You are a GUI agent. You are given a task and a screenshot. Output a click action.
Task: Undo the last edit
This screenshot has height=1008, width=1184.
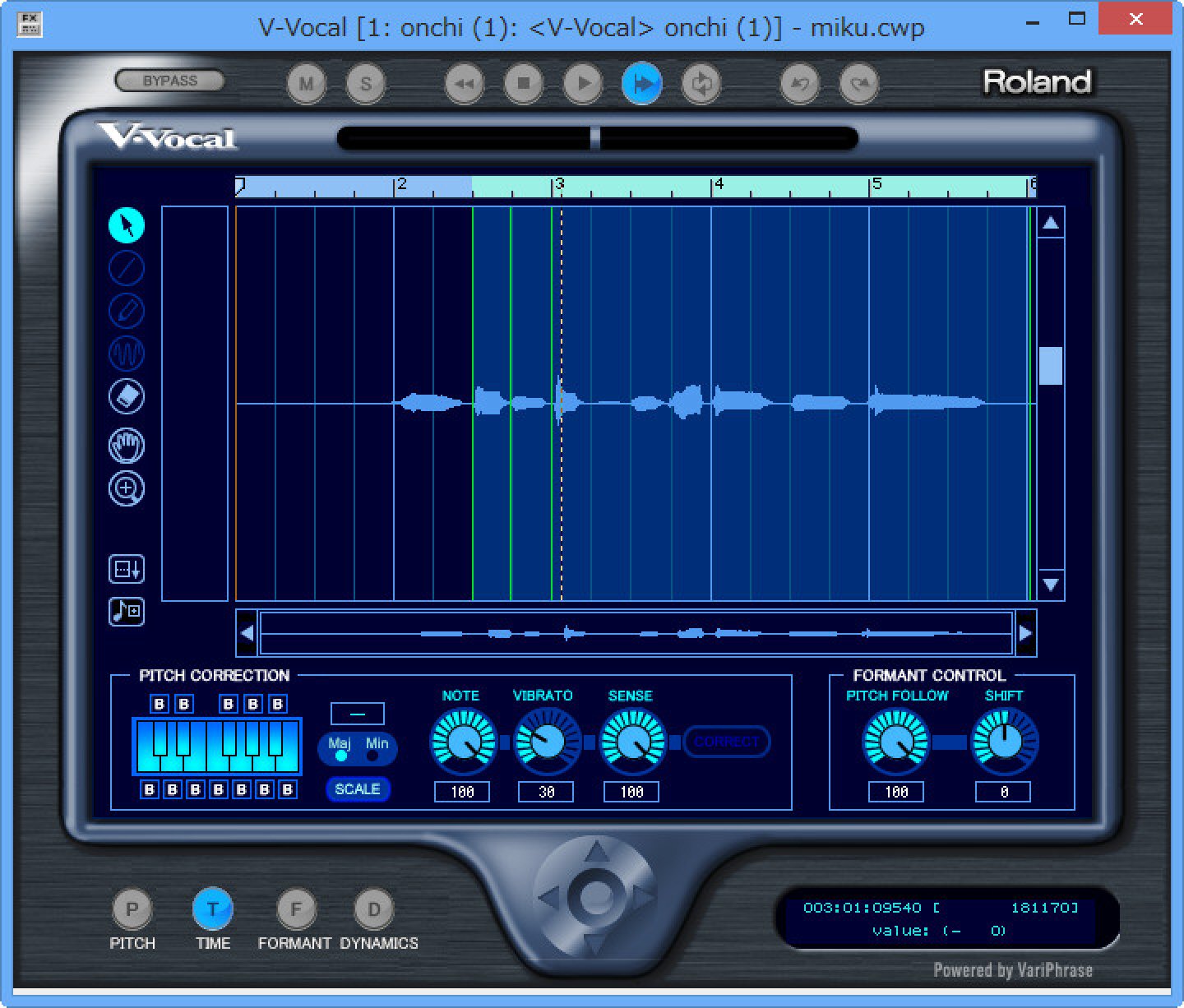800,83
